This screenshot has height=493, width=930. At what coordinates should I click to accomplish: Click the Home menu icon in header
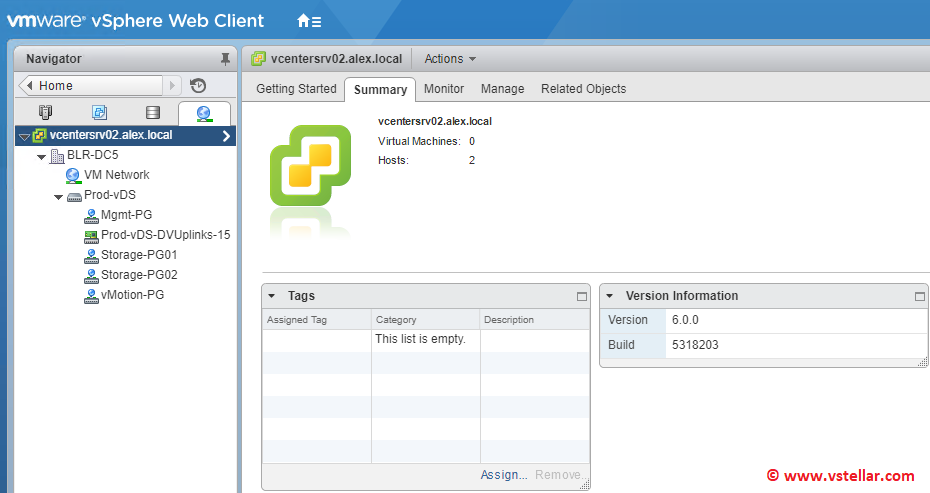coord(309,21)
